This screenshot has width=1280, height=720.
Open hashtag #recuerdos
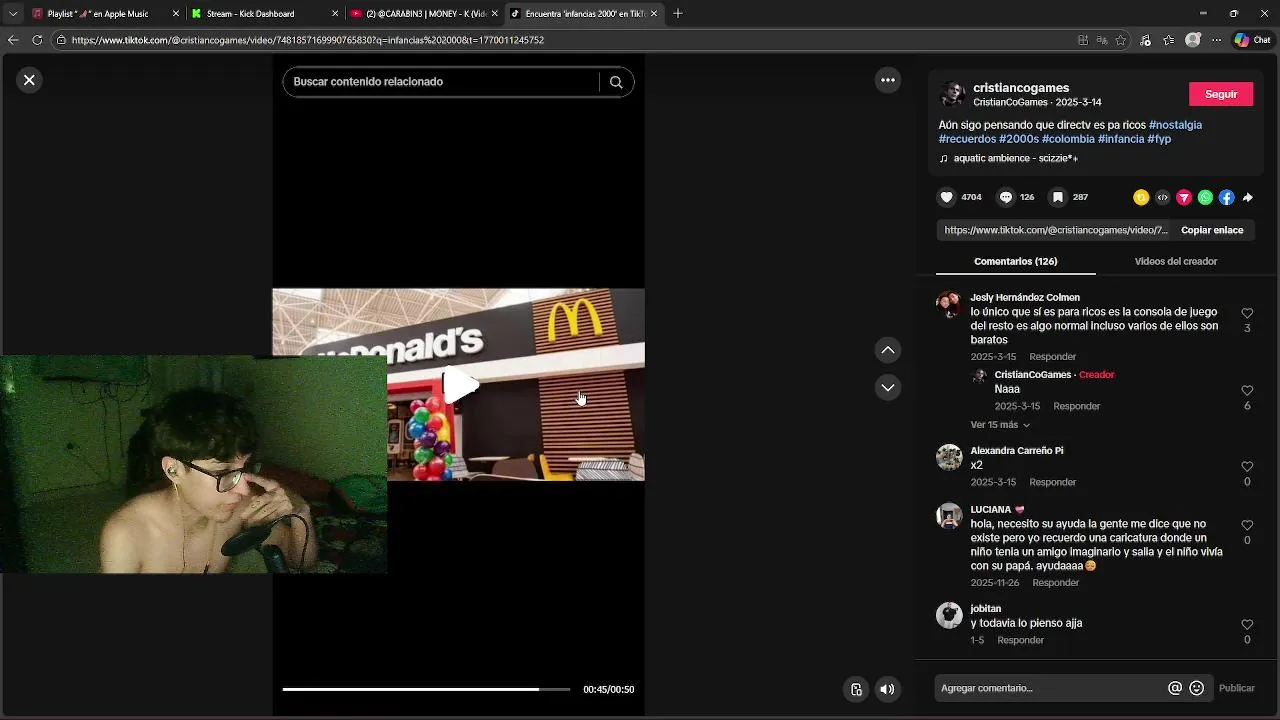pos(967,139)
